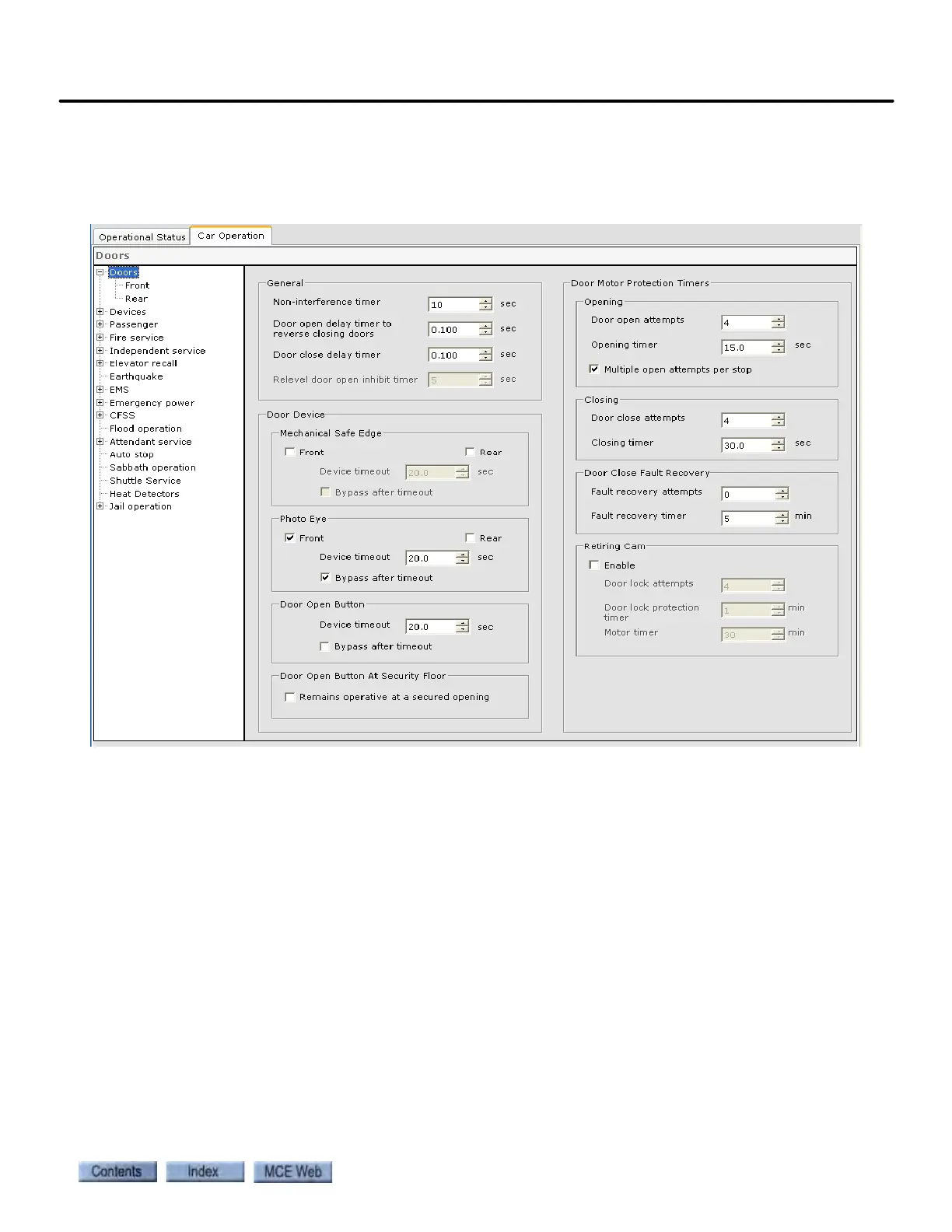
Task: Expand the Devices tree node
Action: pyautogui.click(x=100, y=312)
